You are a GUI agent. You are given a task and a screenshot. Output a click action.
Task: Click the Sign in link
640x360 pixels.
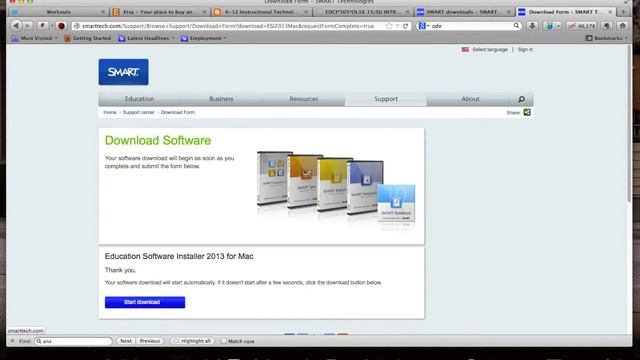click(525, 49)
